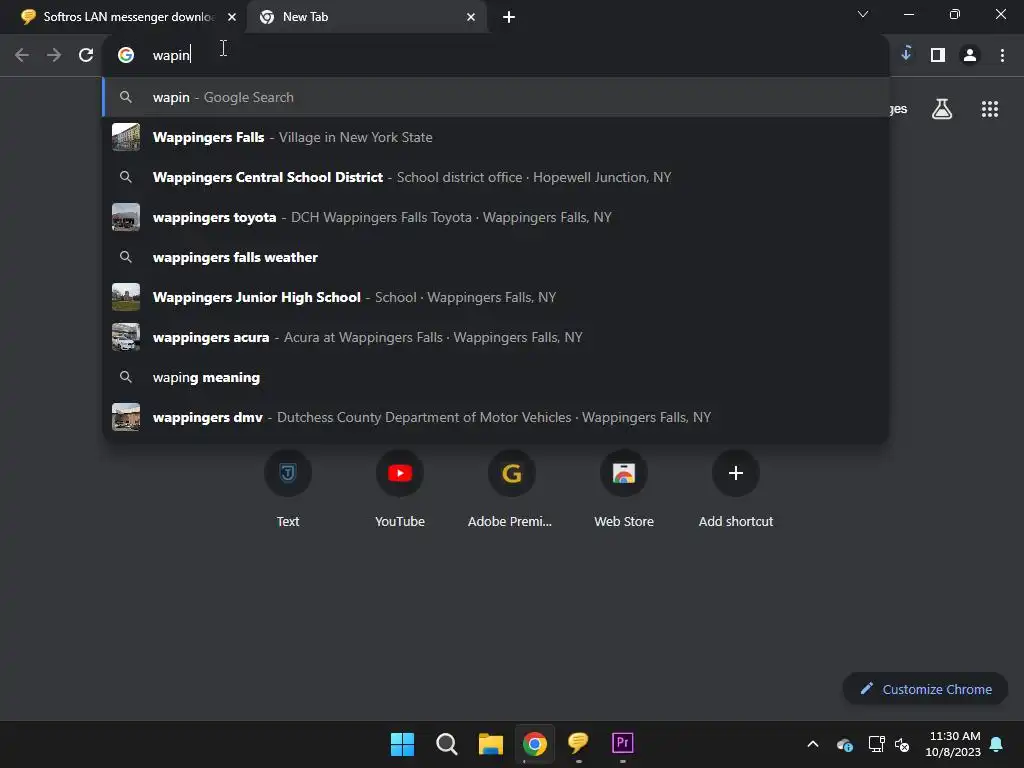1024x768 pixels.
Task: Switch to Softros LAN messenger tab
Action: pyautogui.click(x=123, y=17)
